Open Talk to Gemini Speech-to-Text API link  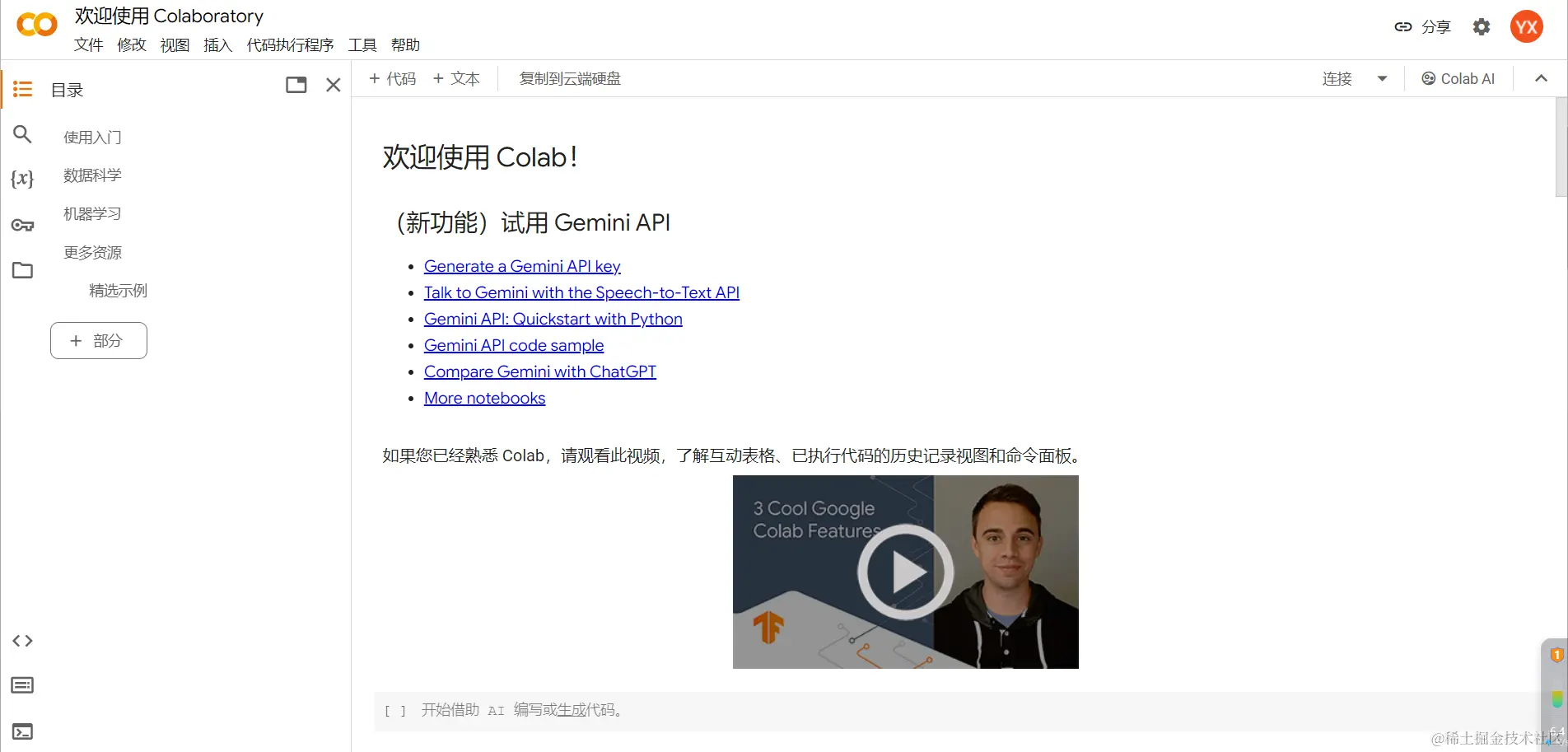coord(581,292)
